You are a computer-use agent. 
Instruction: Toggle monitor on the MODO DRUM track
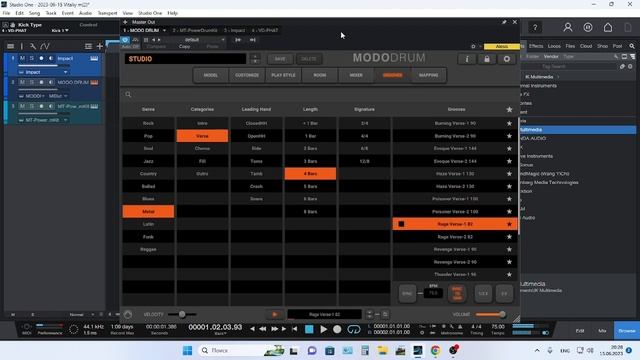[51, 82]
